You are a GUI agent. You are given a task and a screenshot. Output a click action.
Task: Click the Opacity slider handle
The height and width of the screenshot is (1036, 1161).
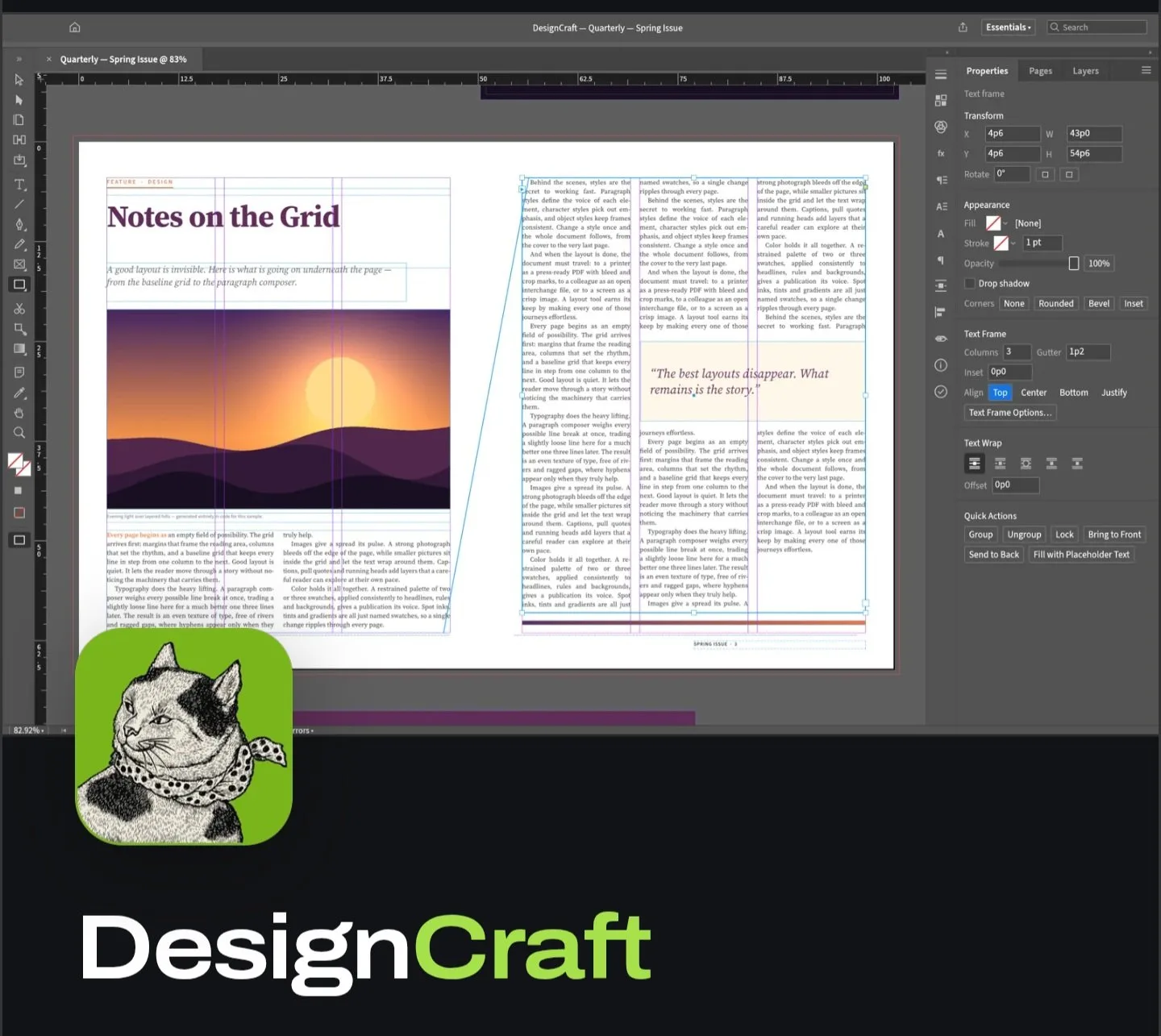pyautogui.click(x=1074, y=264)
